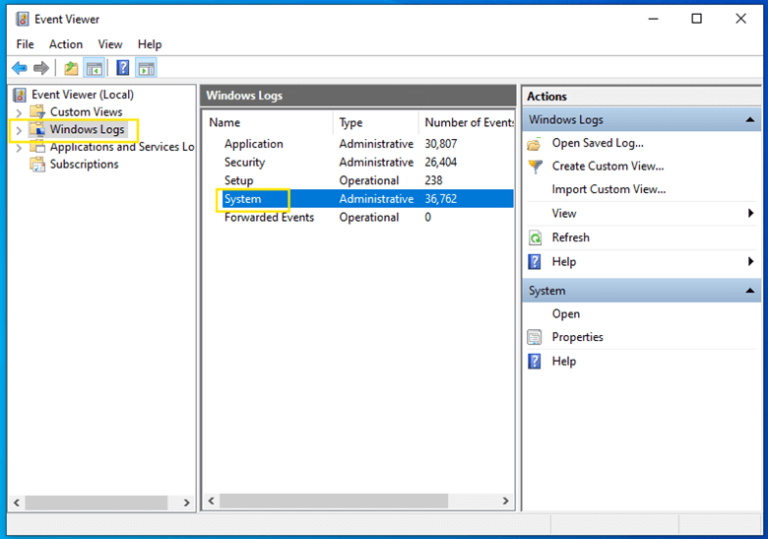Screen dimensions: 768x539
Task: Click right arrow of console tree scrollbar
Action: (x=186, y=502)
